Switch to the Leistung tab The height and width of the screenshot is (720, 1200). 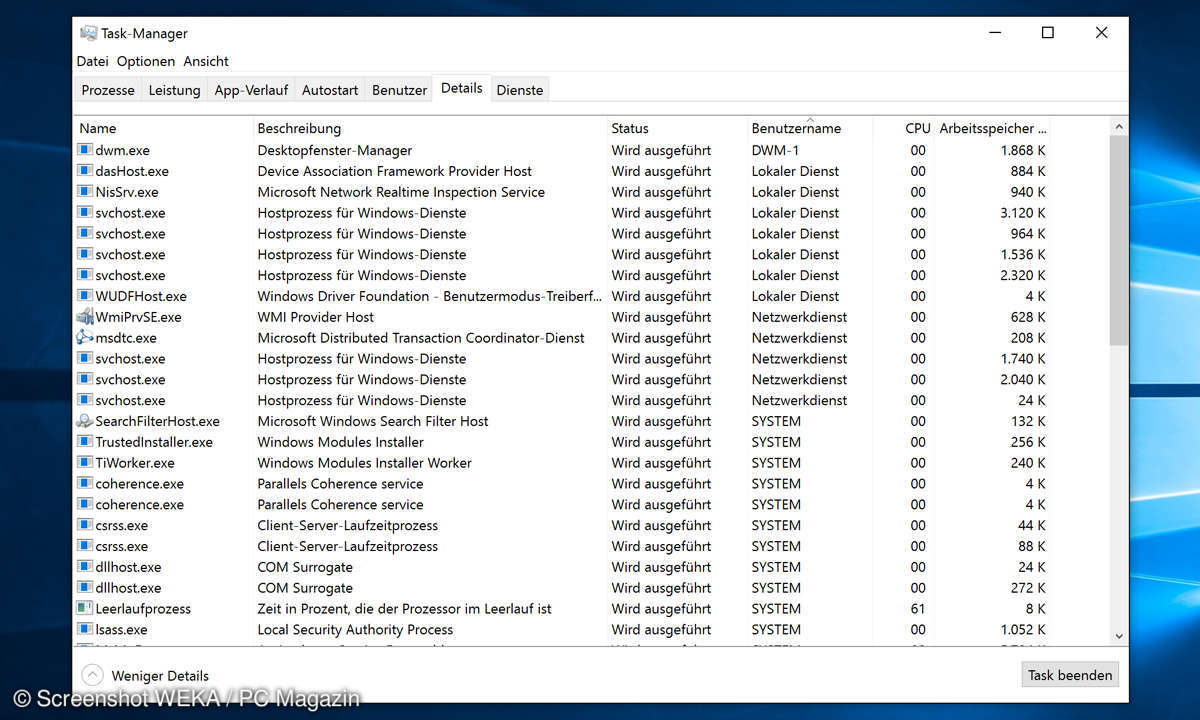pyautogui.click(x=174, y=90)
